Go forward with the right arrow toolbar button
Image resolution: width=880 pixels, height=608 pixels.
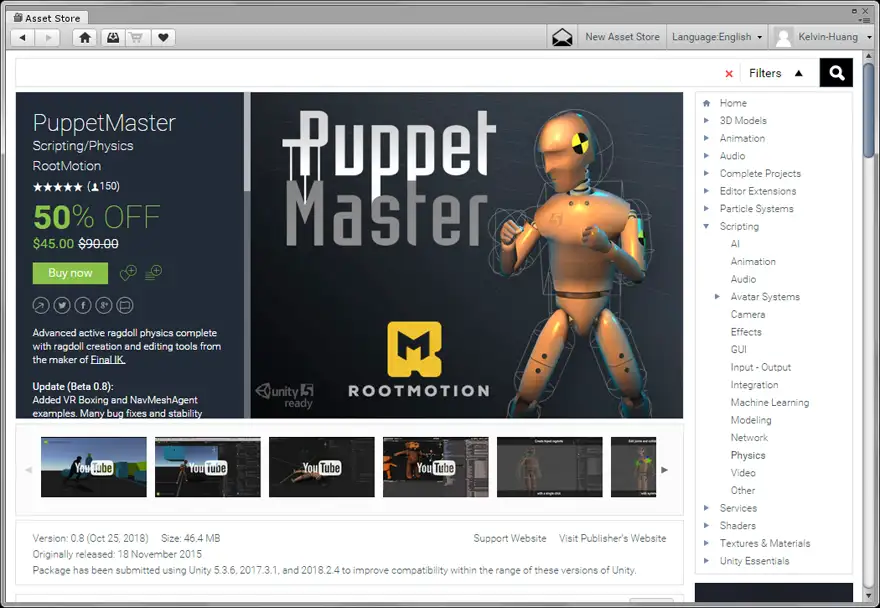[x=48, y=38]
